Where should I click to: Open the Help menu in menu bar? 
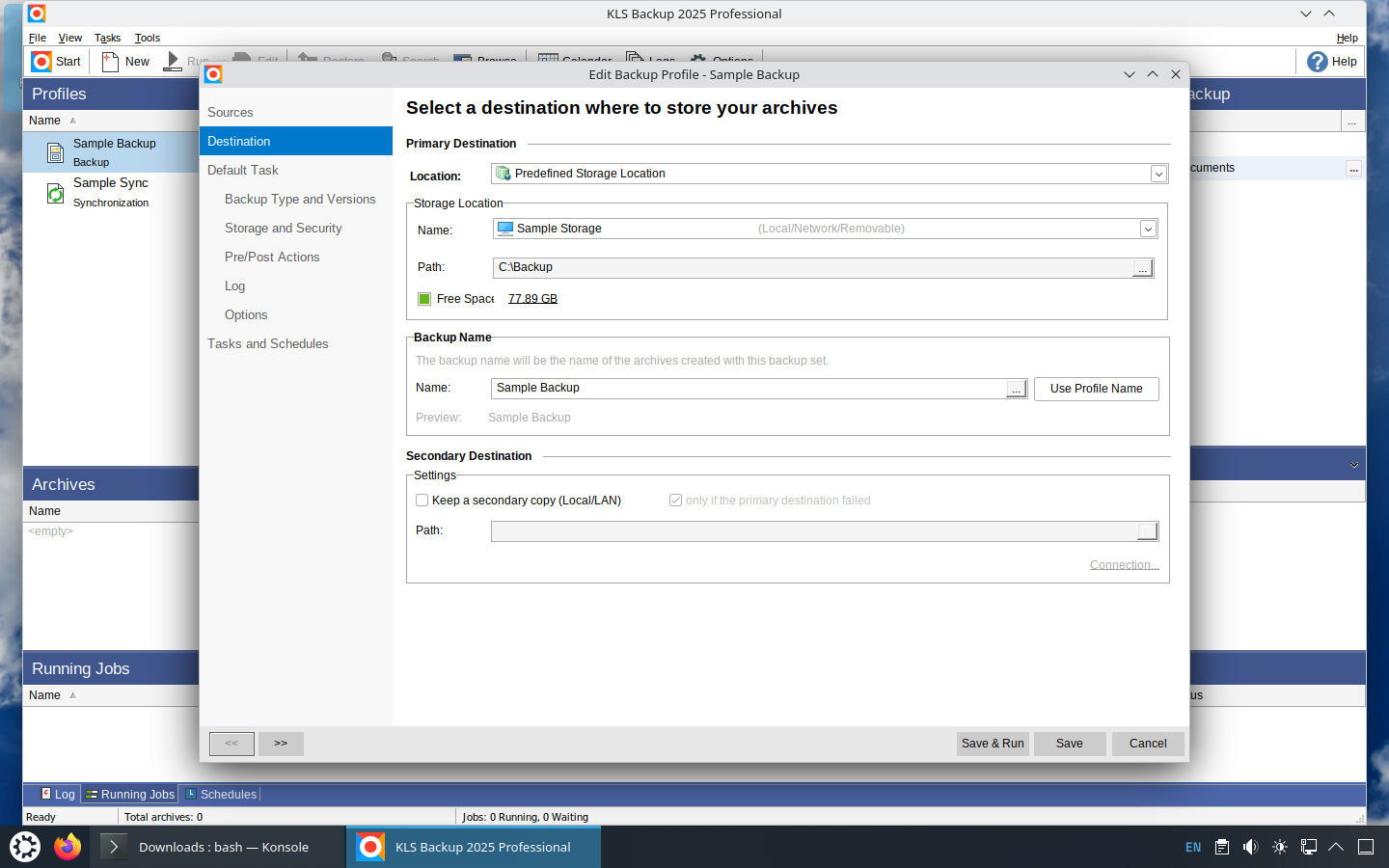click(1348, 38)
